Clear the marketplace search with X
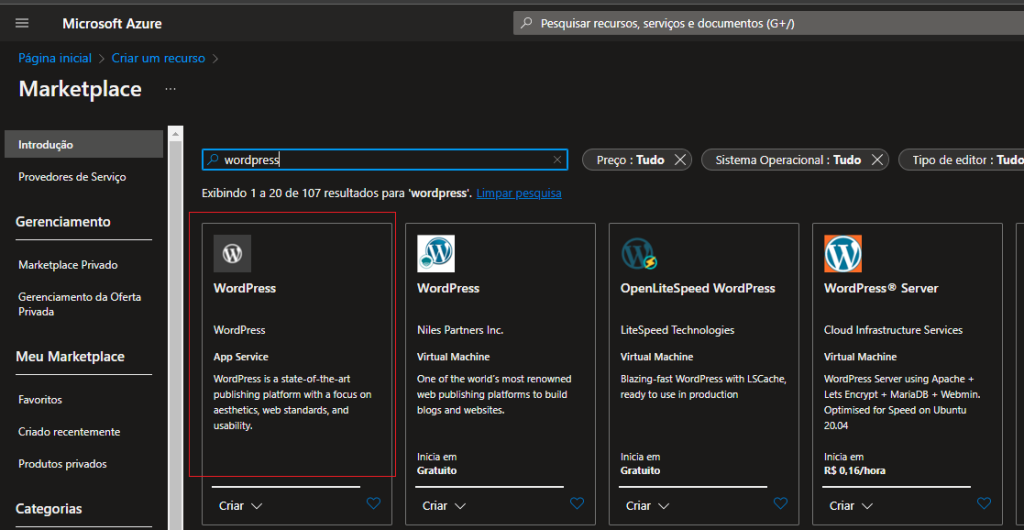Screen dimensions: 1024x530 [x=557, y=160]
